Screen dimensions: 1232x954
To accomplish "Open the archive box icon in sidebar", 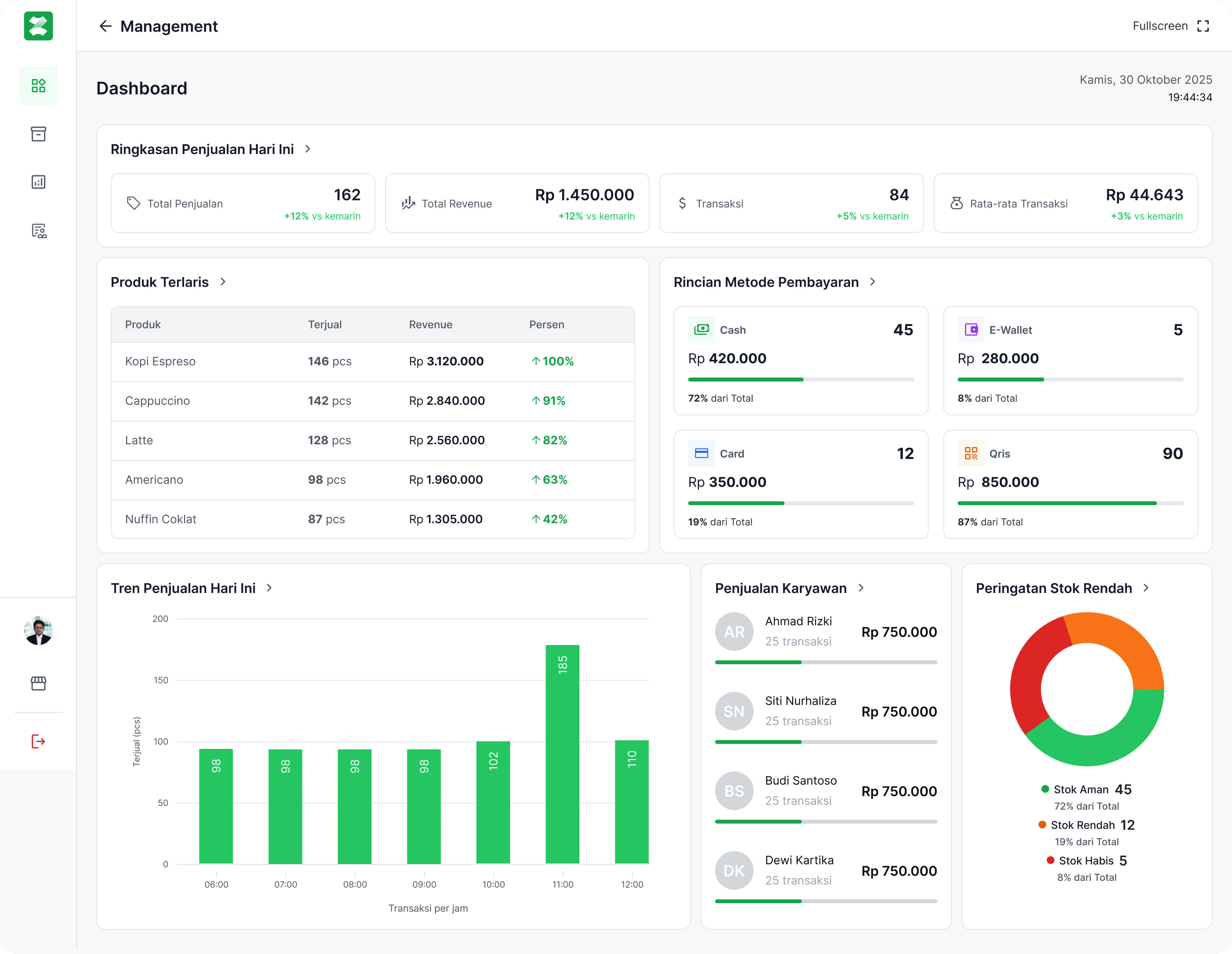I will (38, 134).
